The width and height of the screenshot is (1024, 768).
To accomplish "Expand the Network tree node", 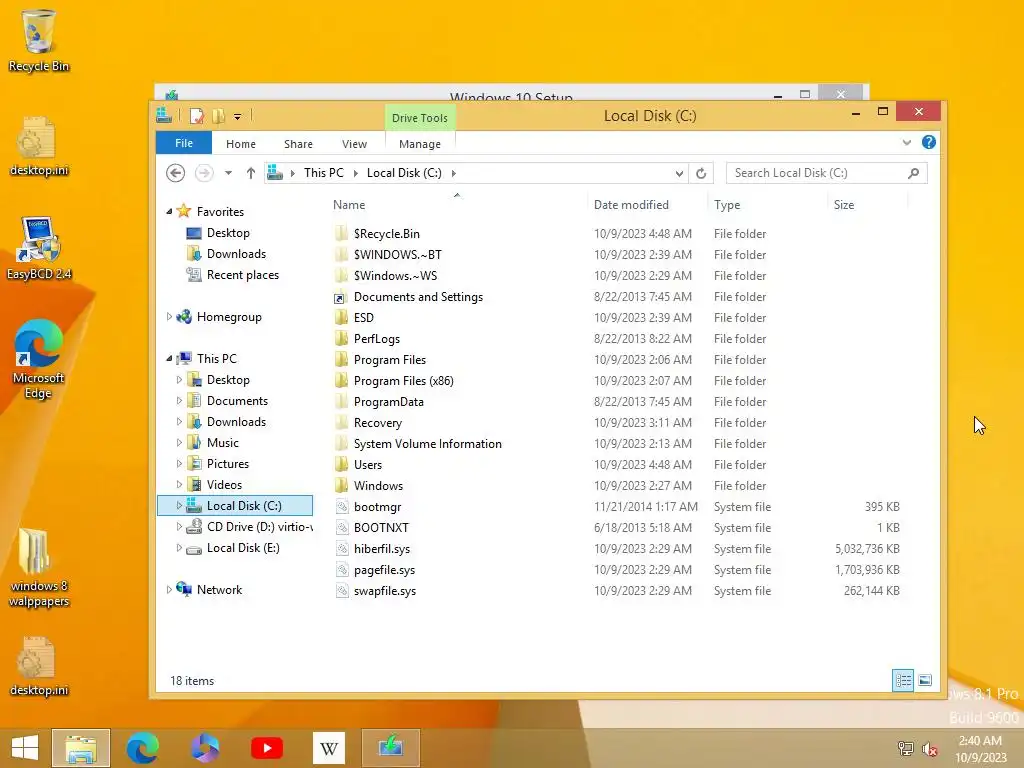I will [x=169, y=590].
